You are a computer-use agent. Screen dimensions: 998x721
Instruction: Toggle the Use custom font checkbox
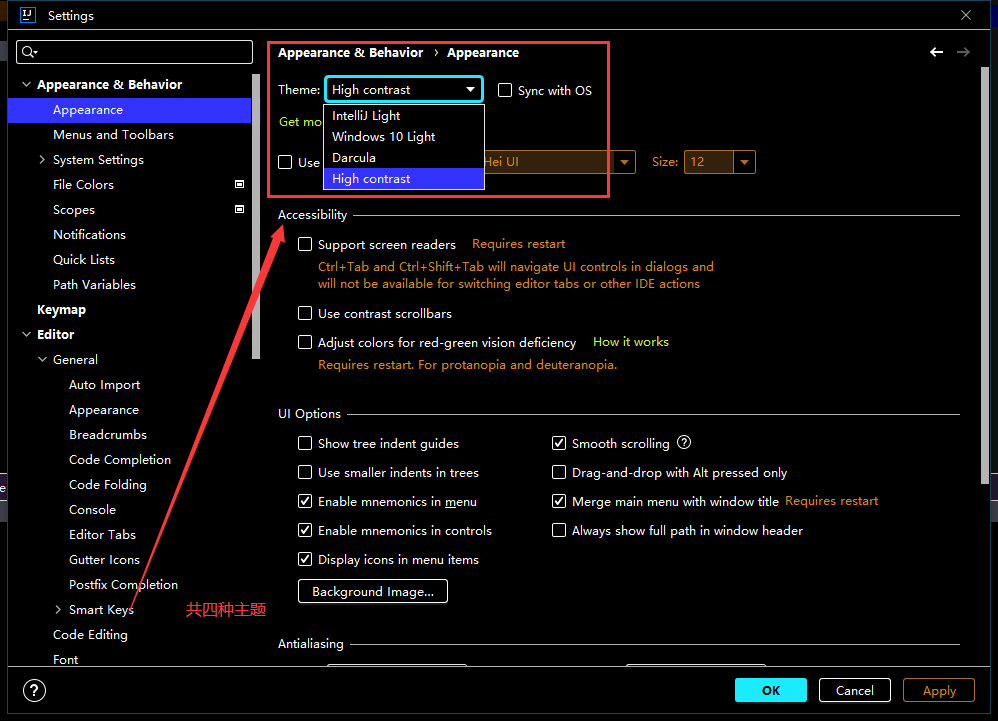pos(285,162)
